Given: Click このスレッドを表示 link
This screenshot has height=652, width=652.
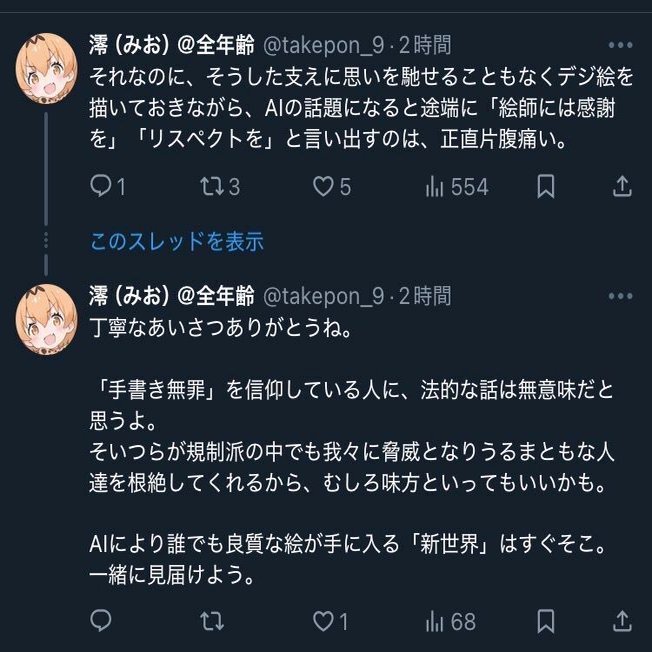Looking at the screenshot, I should click(x=177, y=241).
